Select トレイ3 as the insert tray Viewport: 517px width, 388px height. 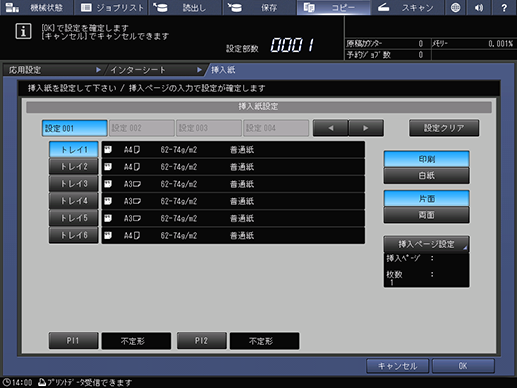74,184
